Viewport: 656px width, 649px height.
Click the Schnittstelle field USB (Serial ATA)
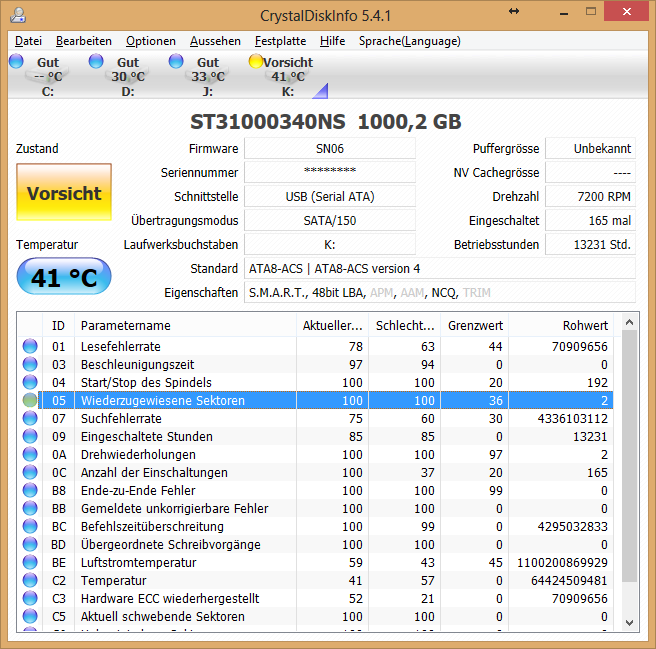(330, 196)
